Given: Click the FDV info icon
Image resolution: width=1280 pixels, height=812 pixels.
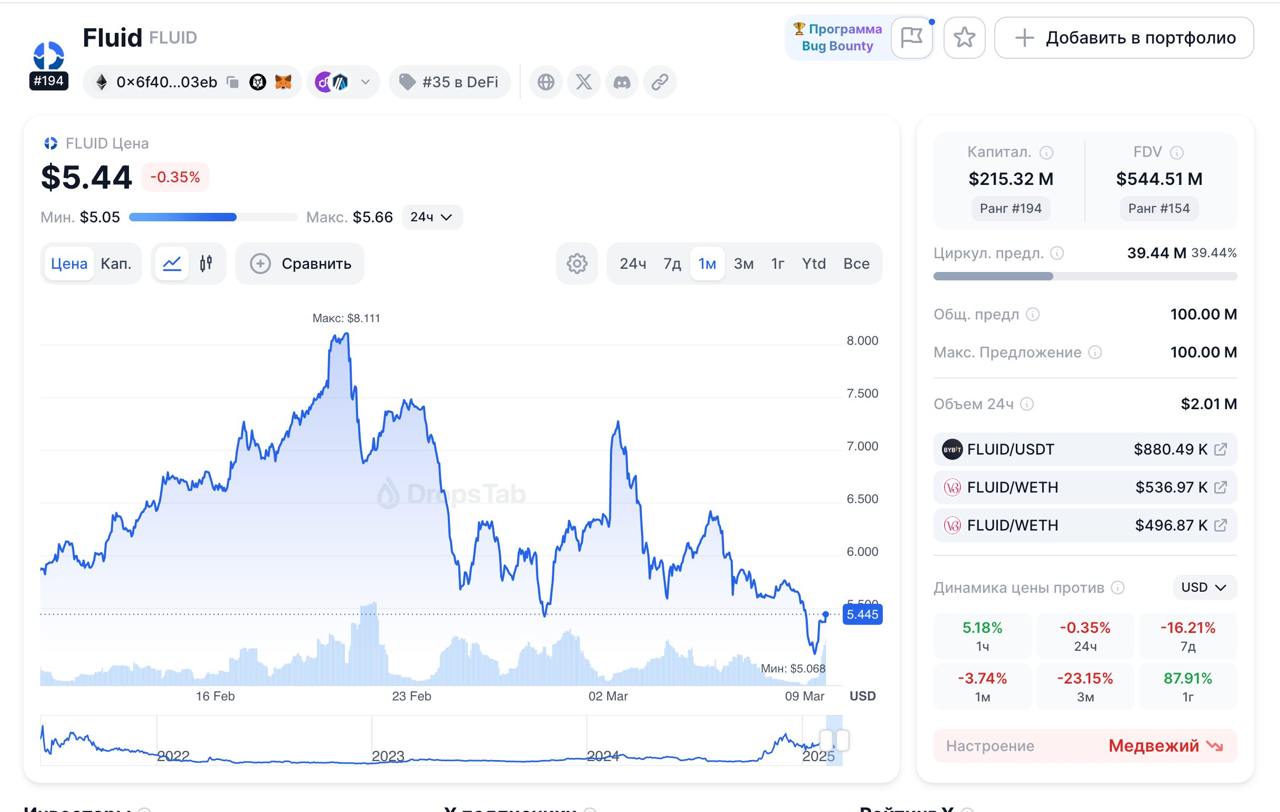Looking at the screenshot, I should coord(1177,153).
